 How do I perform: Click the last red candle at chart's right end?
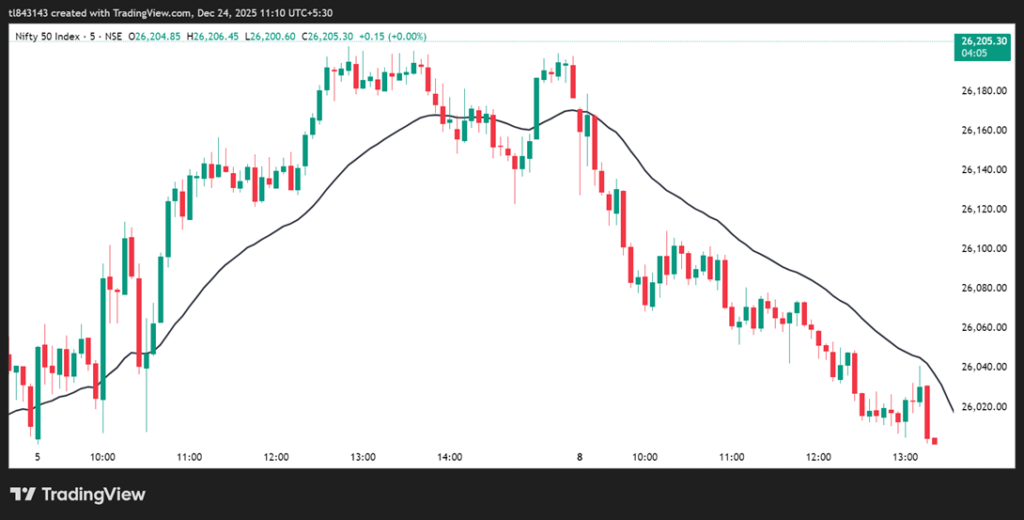pyautogui.click(x=935, y=440)
